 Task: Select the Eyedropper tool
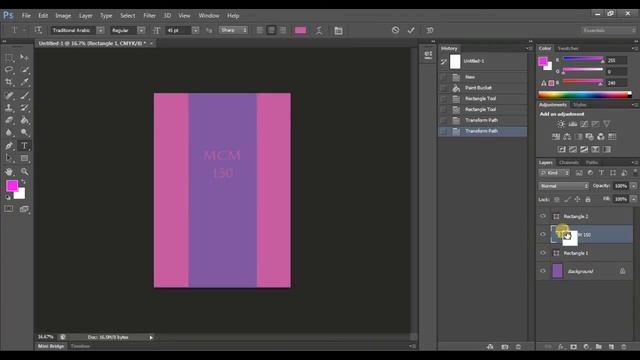pyautogui.click(x=24, y=82)
